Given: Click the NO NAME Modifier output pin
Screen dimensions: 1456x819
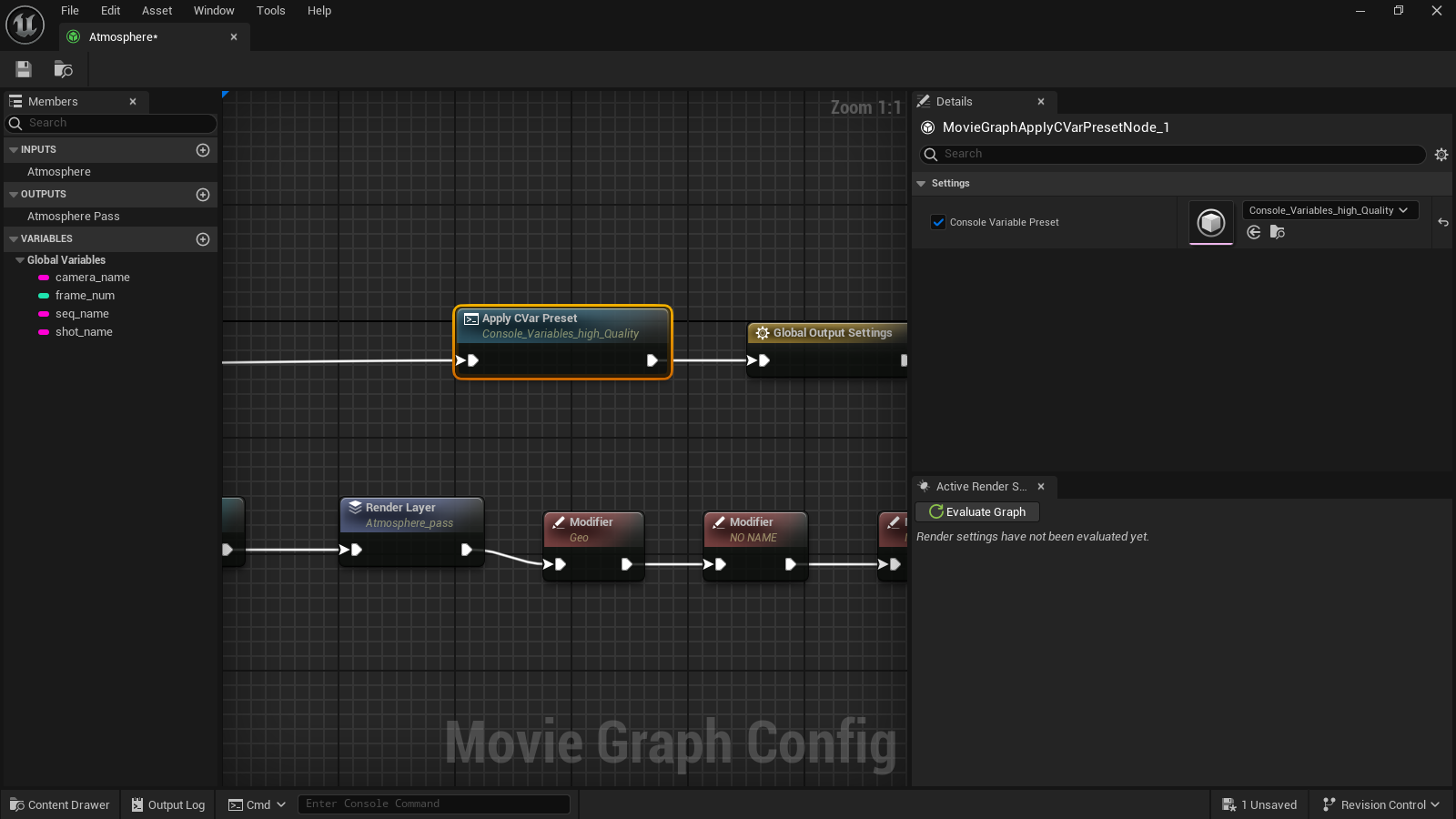Looking at the screenshot, I should [790, 564].
